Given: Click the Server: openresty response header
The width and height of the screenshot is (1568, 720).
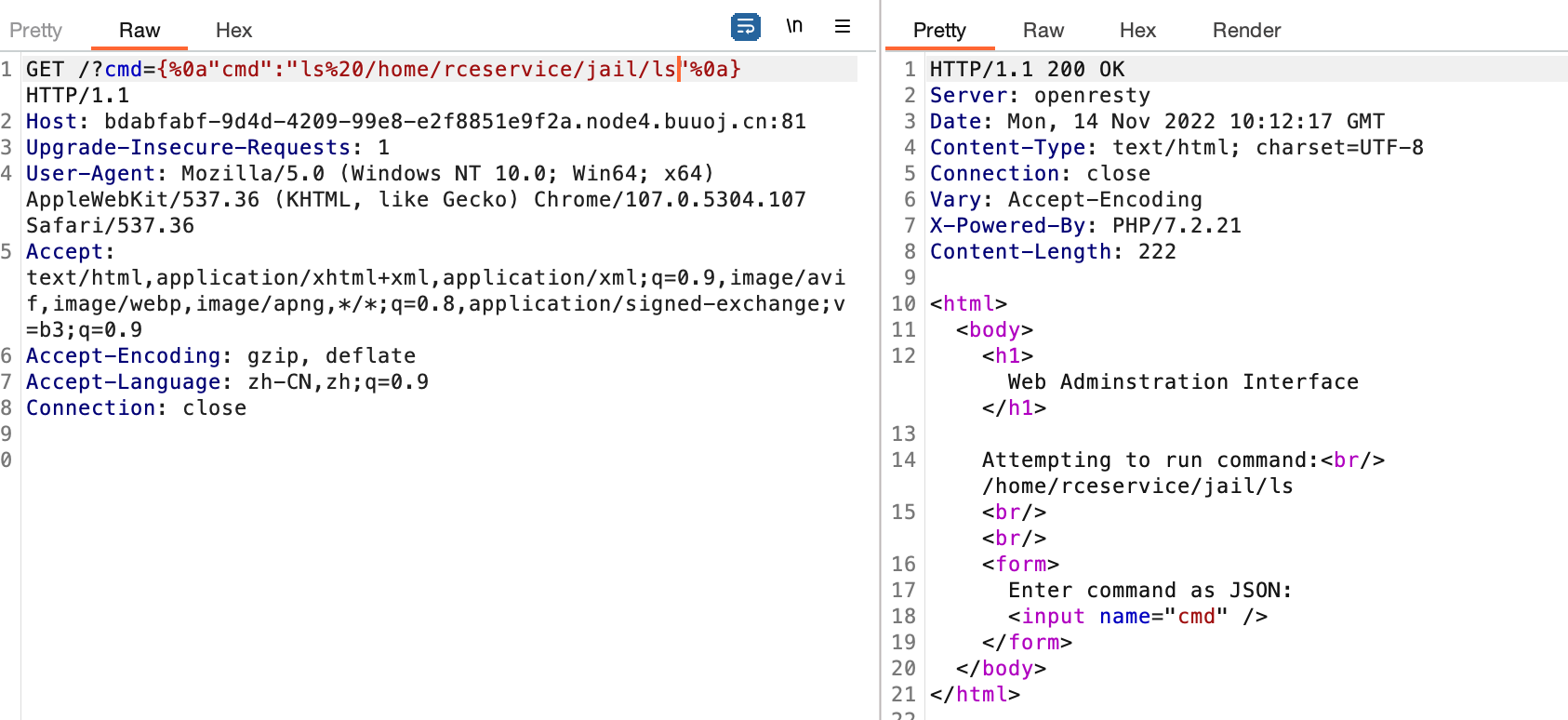Looking at the screenshot, I should [1040, 95].
